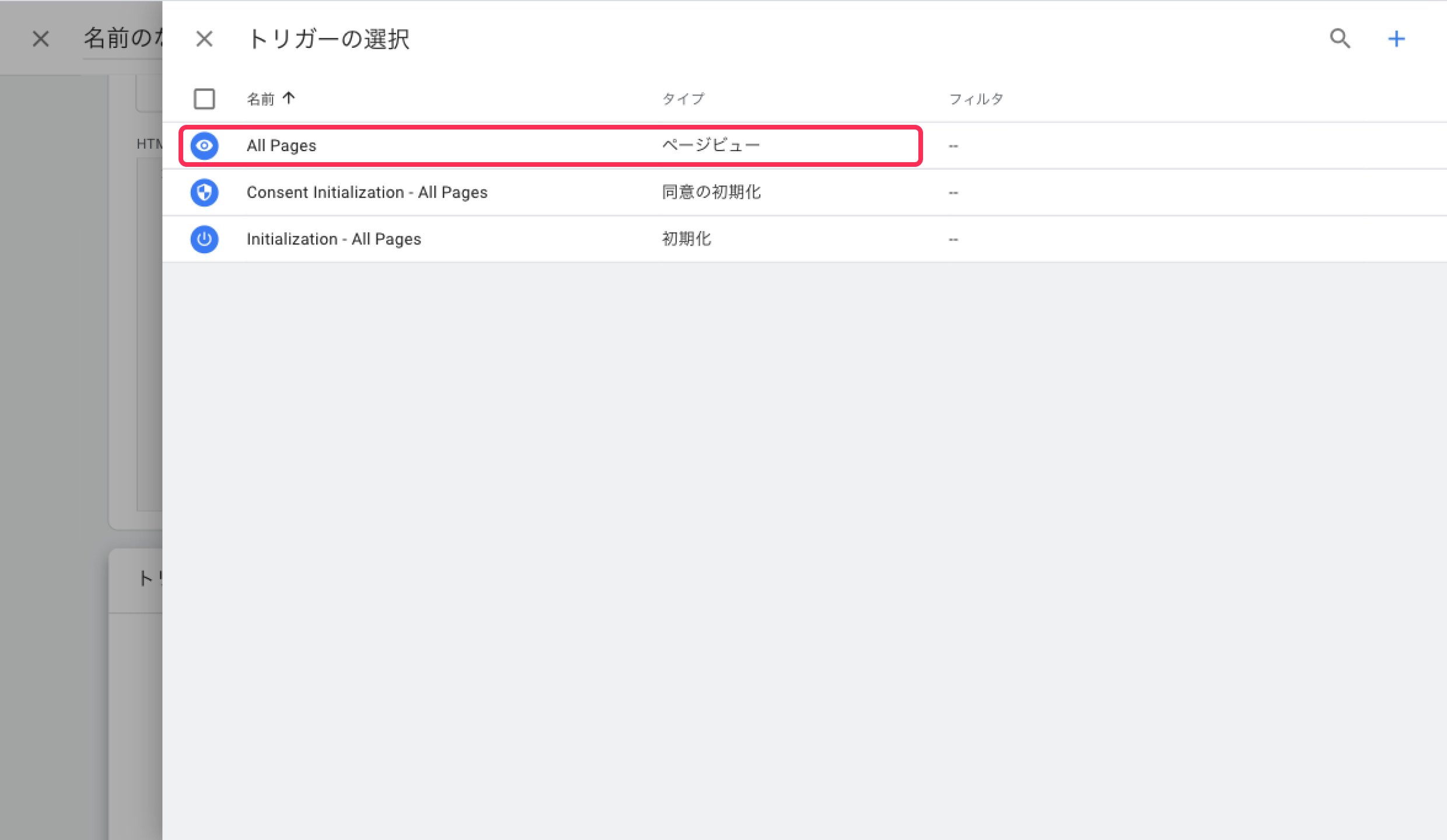Close the background tag editor panel
The height and width of the screenshot is (840, 1447).
pyautogui.click(x=41, y=39)
